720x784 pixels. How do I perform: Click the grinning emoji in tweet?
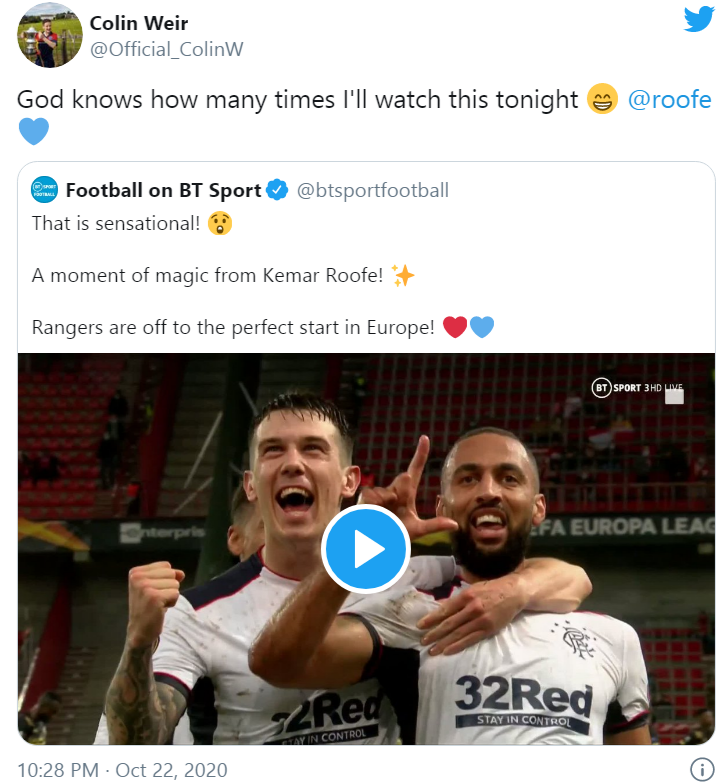click(x=602, y=100)
